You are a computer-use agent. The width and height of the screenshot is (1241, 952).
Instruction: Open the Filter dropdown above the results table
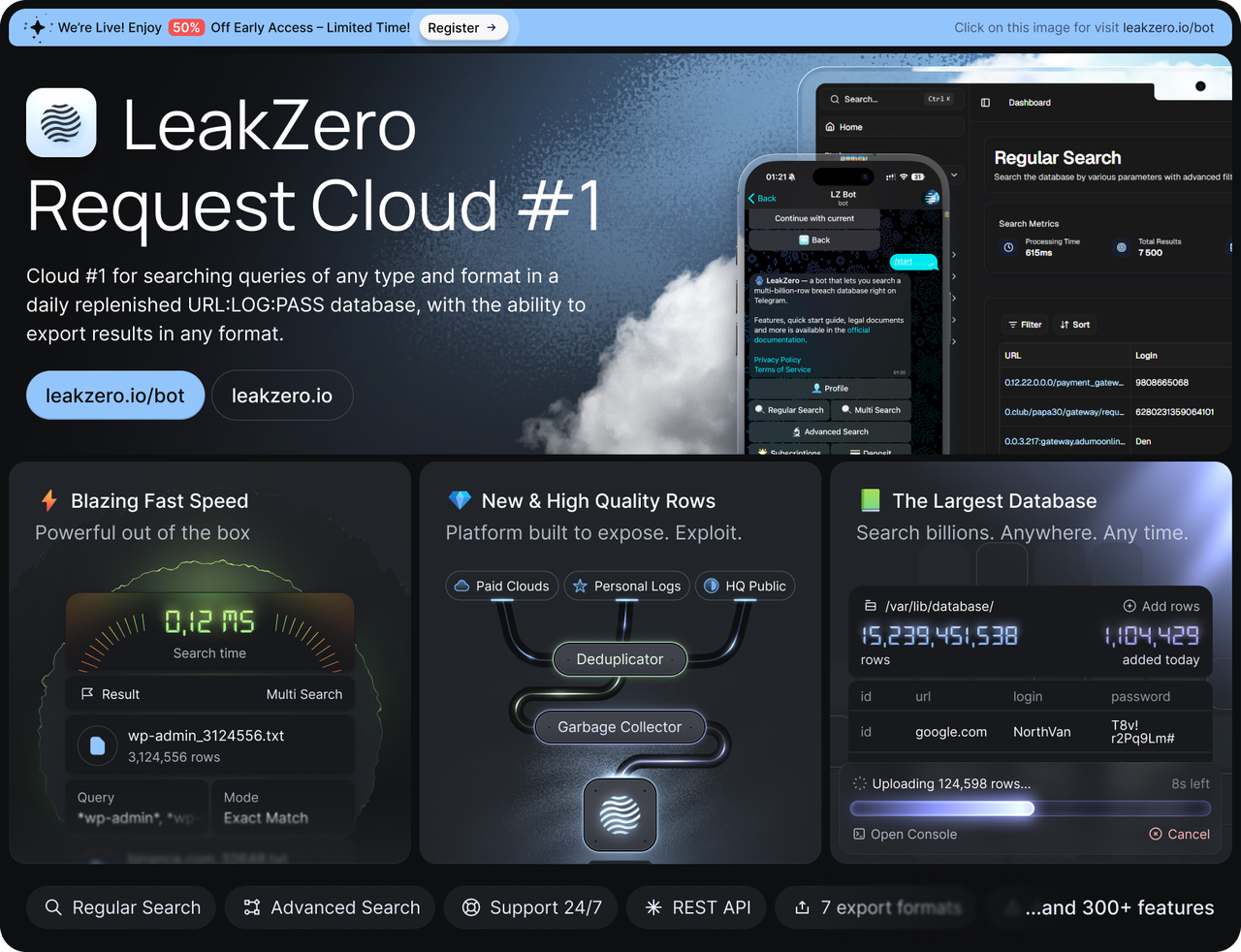pyautogui.click(x=1025, y=325)
